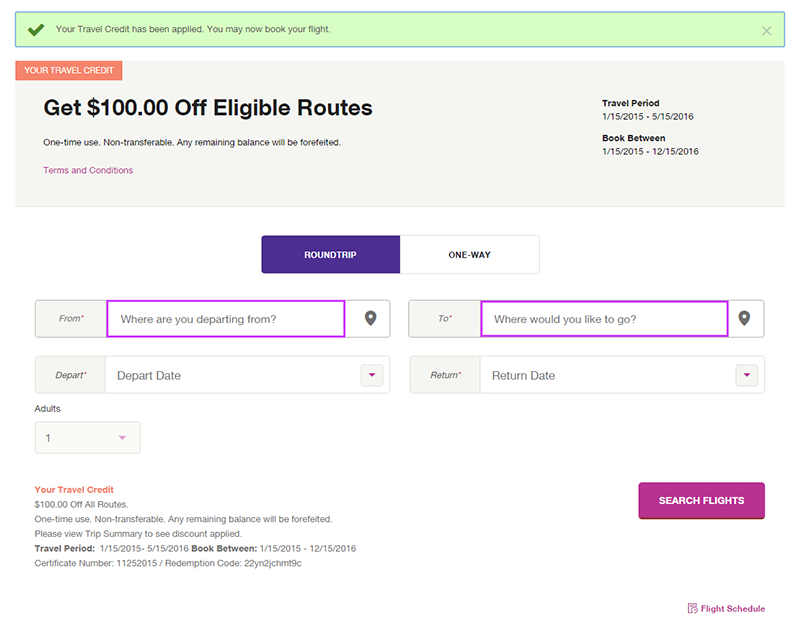
Task: Click the destination city input field
Action: tap(603, 319)
